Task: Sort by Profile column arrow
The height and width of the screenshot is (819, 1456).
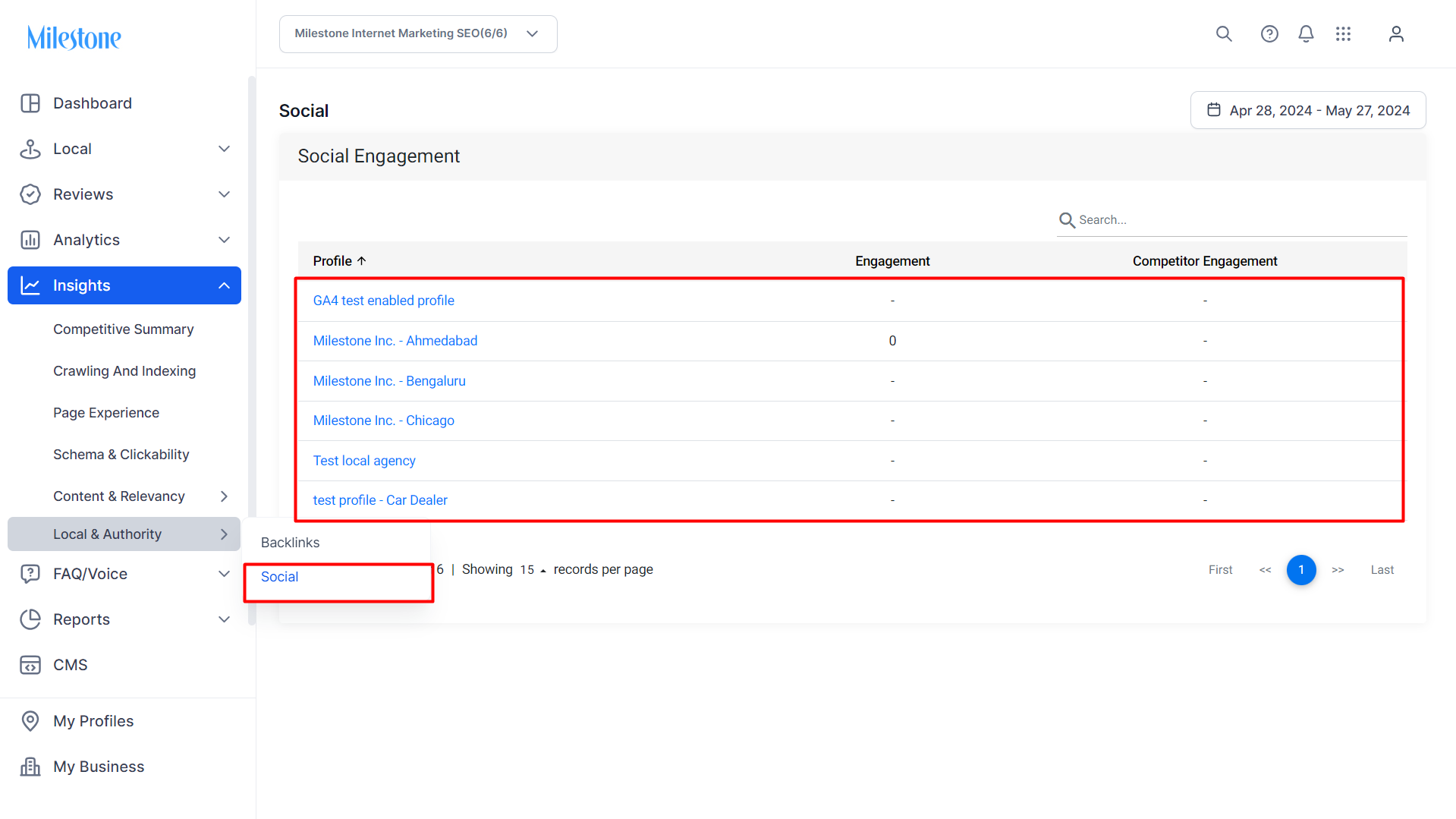Action: click(362, 260)
